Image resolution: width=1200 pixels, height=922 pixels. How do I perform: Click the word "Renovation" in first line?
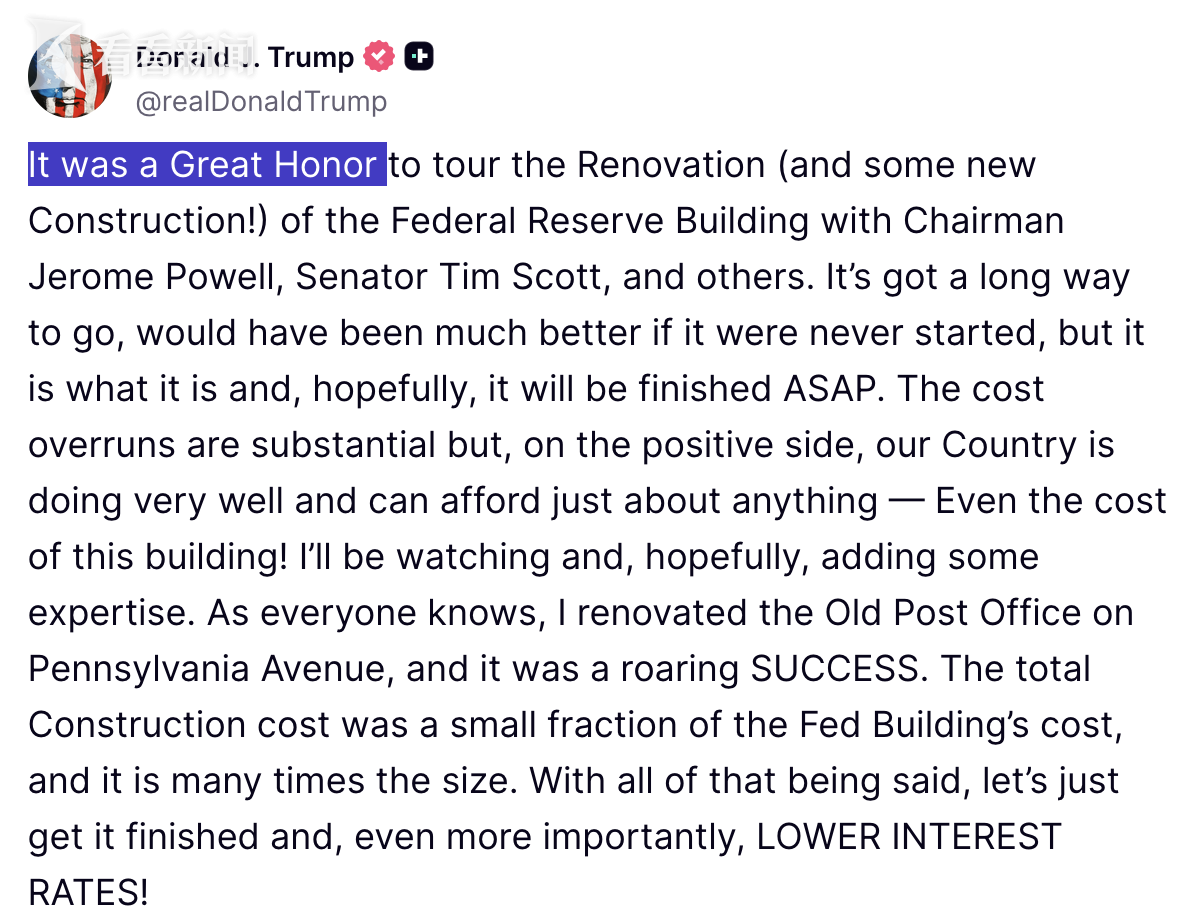pos(671,164)
